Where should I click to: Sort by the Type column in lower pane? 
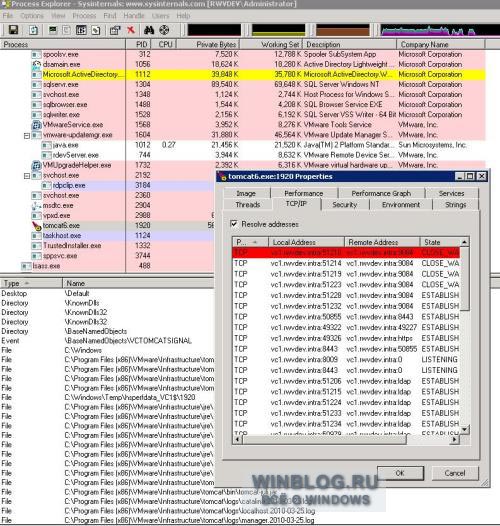coord(31,283)
